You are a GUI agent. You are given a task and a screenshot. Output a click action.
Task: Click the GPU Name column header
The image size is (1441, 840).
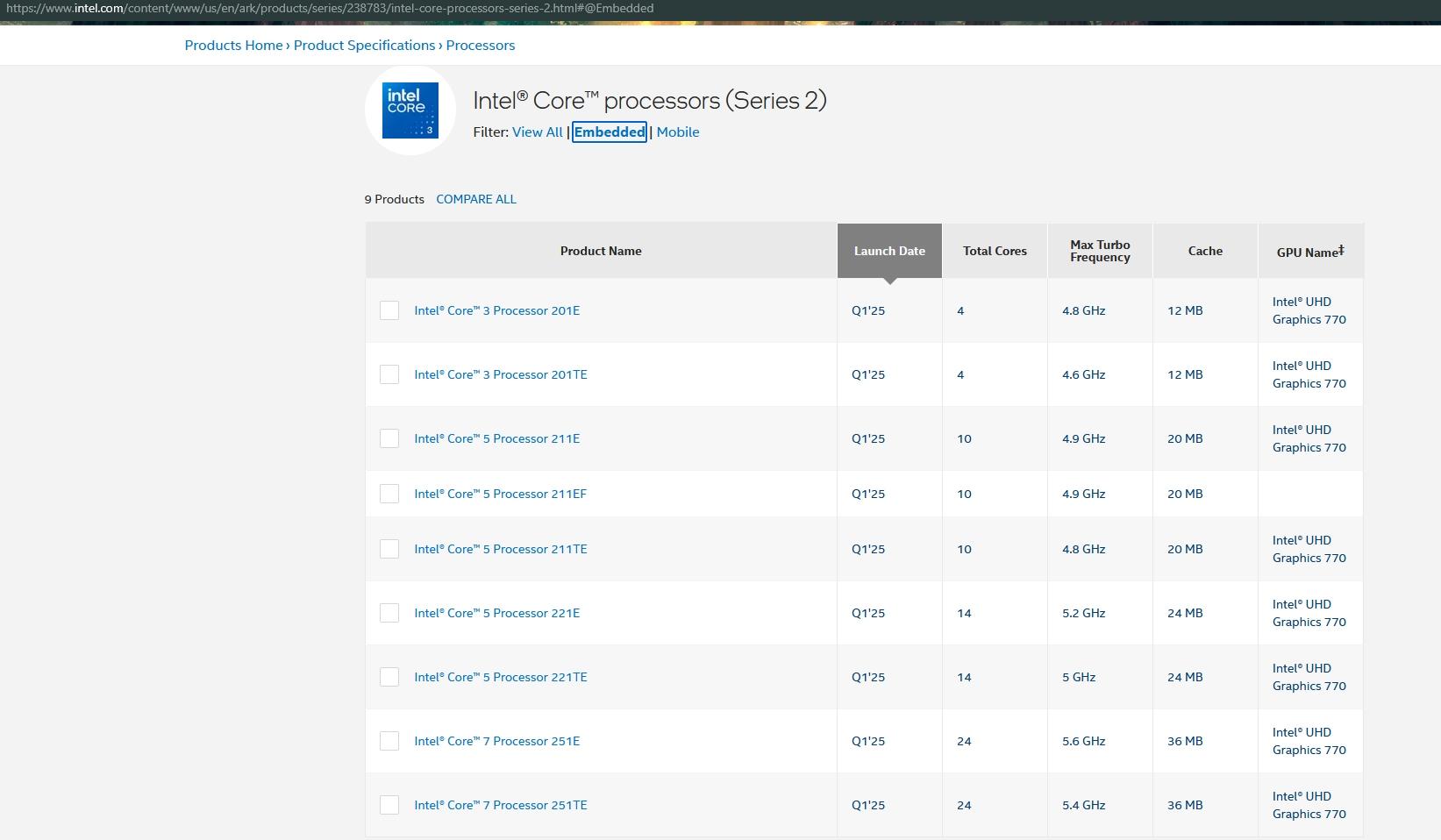[x=1309, y=252]
